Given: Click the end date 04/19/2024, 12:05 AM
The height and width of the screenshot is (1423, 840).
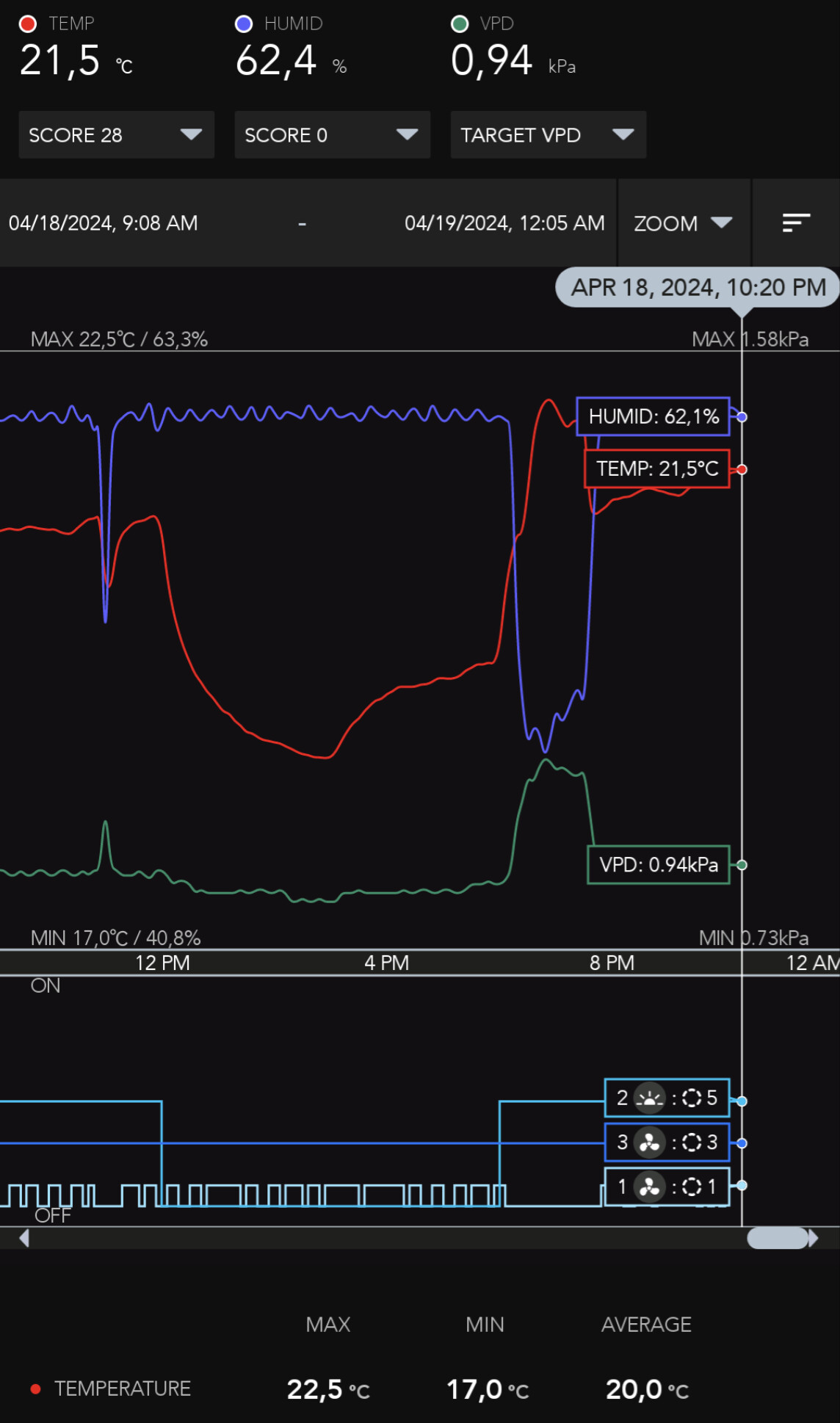Looking at the screenshot, I should tap(504, 223).
